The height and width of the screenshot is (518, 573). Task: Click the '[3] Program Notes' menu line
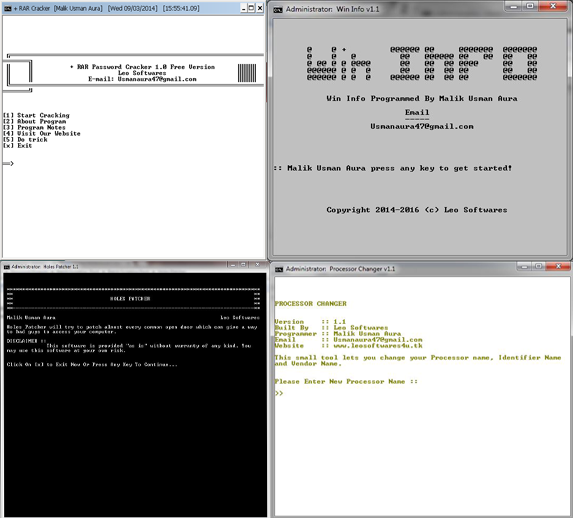[x=34, y=128]
